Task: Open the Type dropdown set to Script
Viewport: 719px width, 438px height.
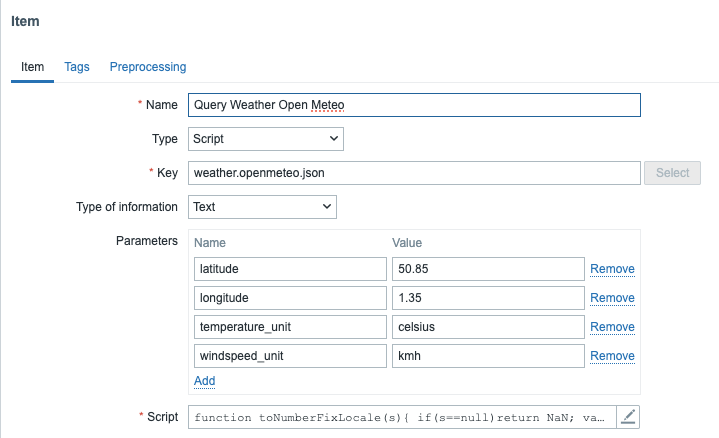Action: pos(266,139)
